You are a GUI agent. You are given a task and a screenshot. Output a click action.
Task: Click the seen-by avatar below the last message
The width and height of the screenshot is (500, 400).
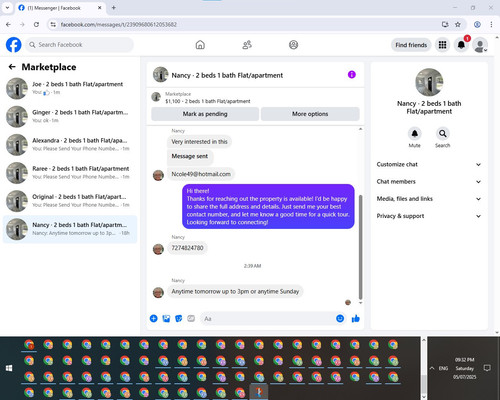point(348,302)
